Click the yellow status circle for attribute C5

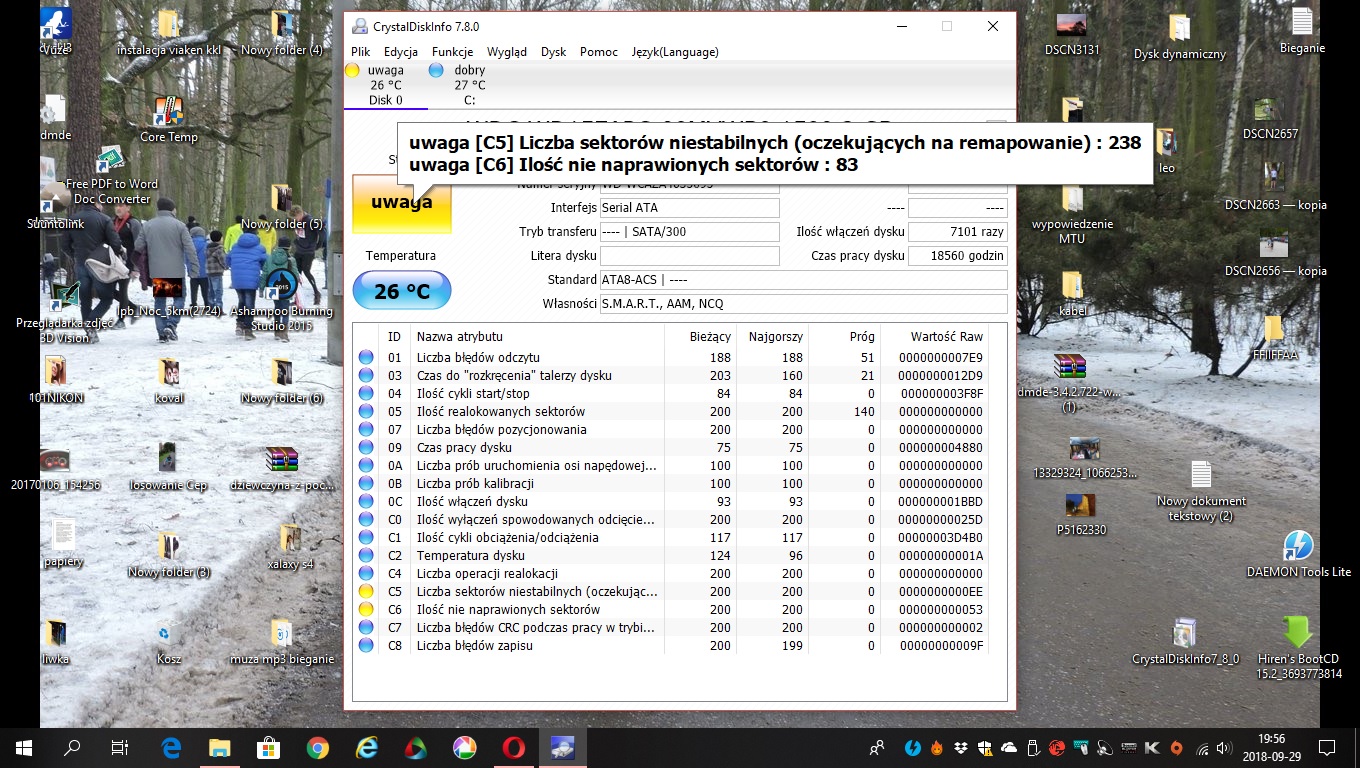[x=366, y=591]
